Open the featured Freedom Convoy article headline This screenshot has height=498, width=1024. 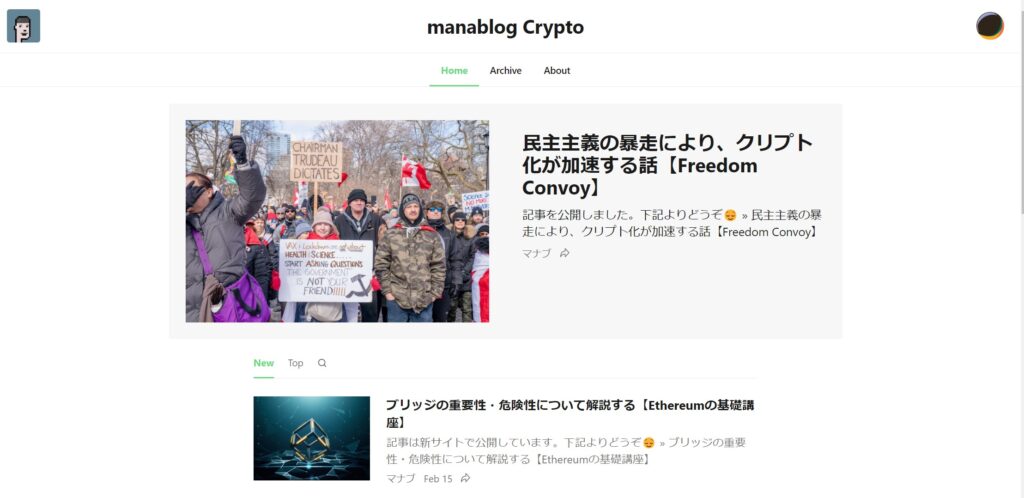tap(667, 165)
